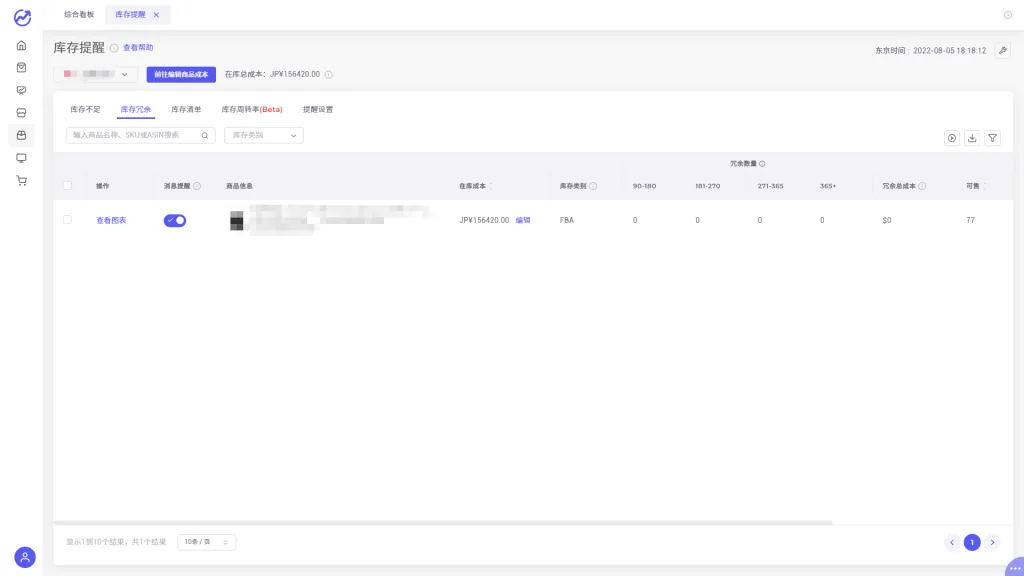Toggle the select-all header checkbox
The height and width of the screenshot is (576, 1024).
tap(67, 185)
